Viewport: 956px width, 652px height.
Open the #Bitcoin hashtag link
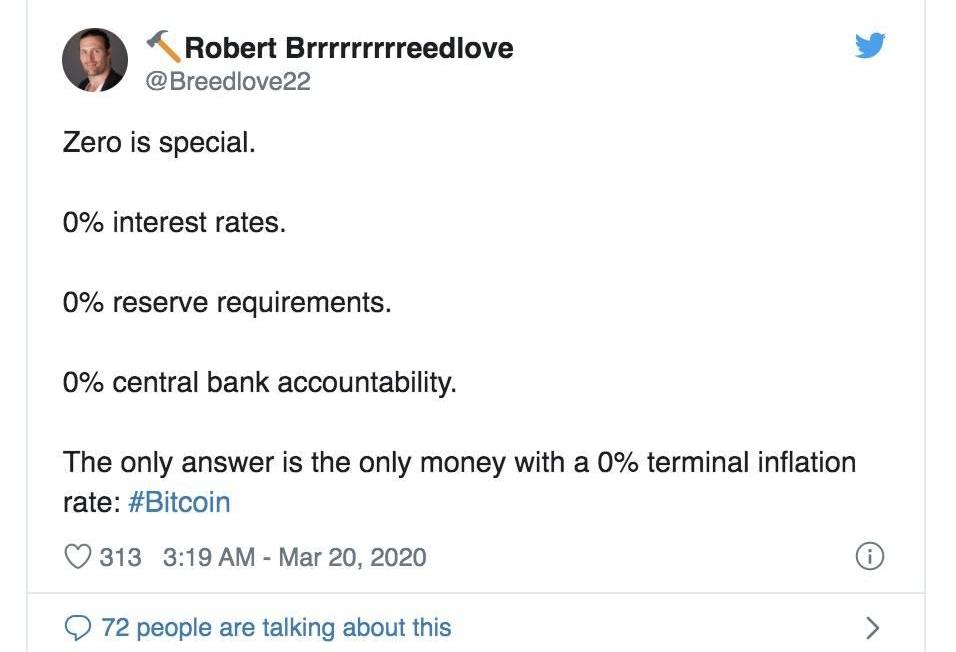tap(180, 501)
